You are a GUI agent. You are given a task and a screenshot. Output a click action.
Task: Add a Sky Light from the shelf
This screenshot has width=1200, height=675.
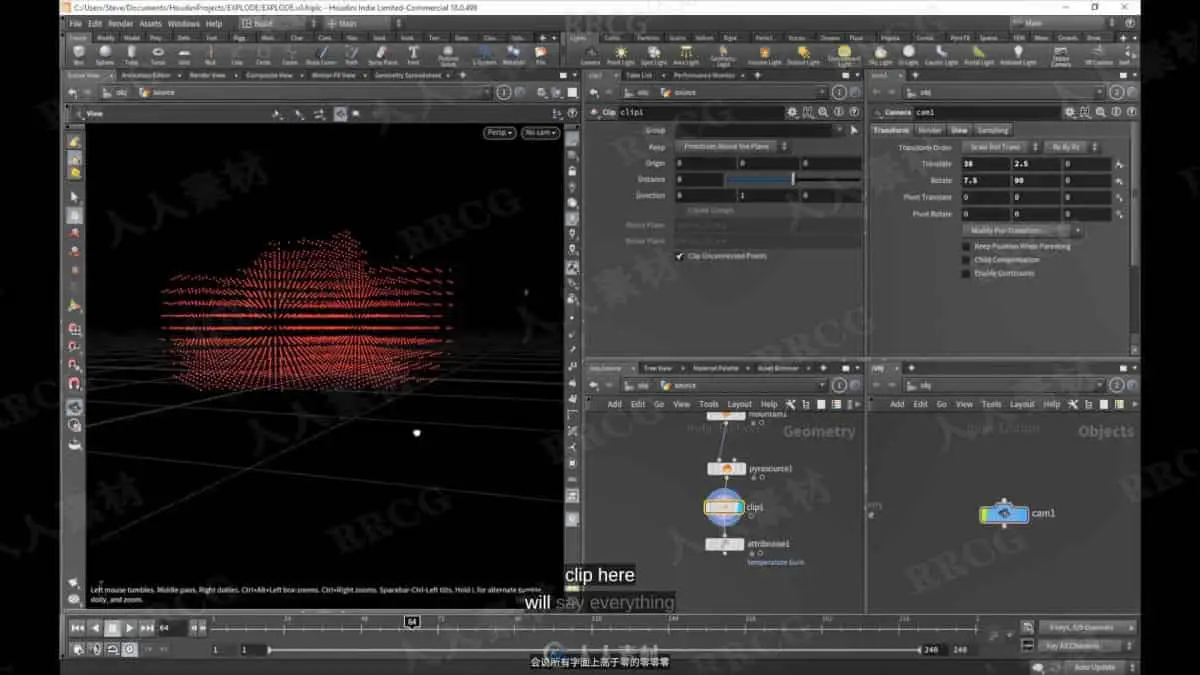click(x=881, y=54)
